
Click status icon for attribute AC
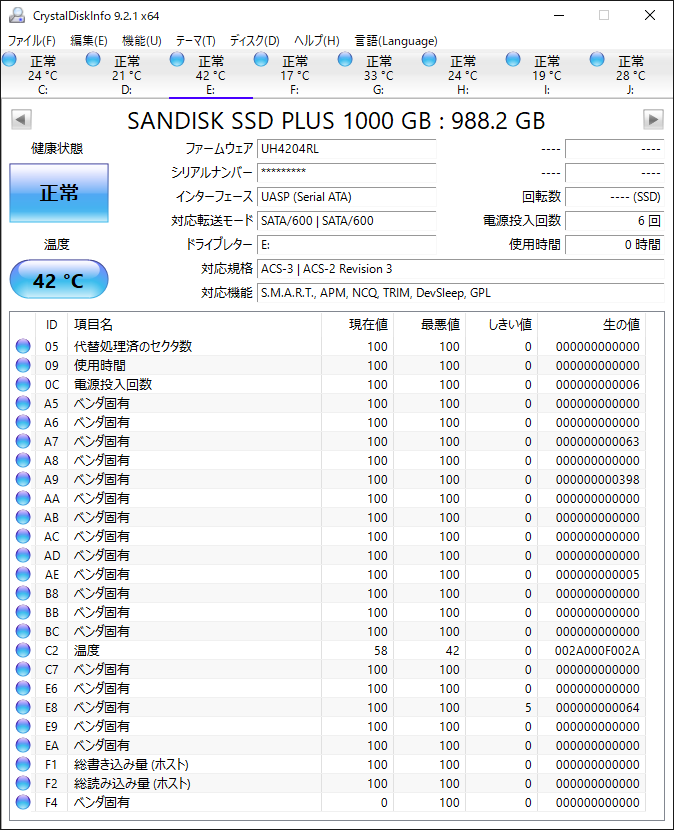point(23,536)
